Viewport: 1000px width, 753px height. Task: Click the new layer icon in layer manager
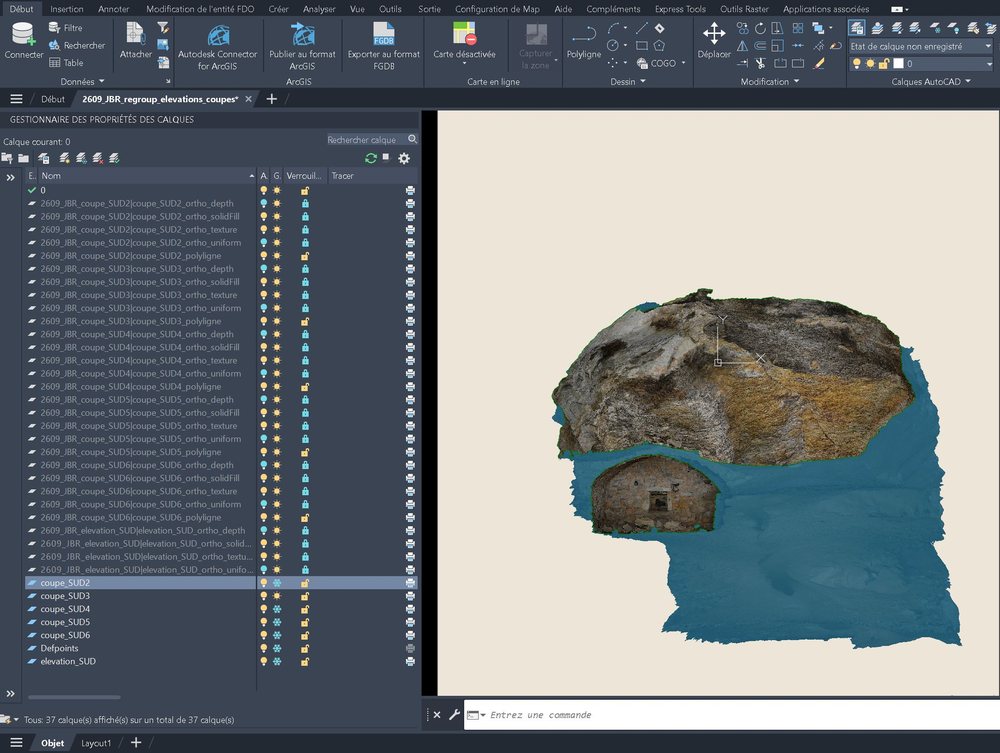coord(64,158)
